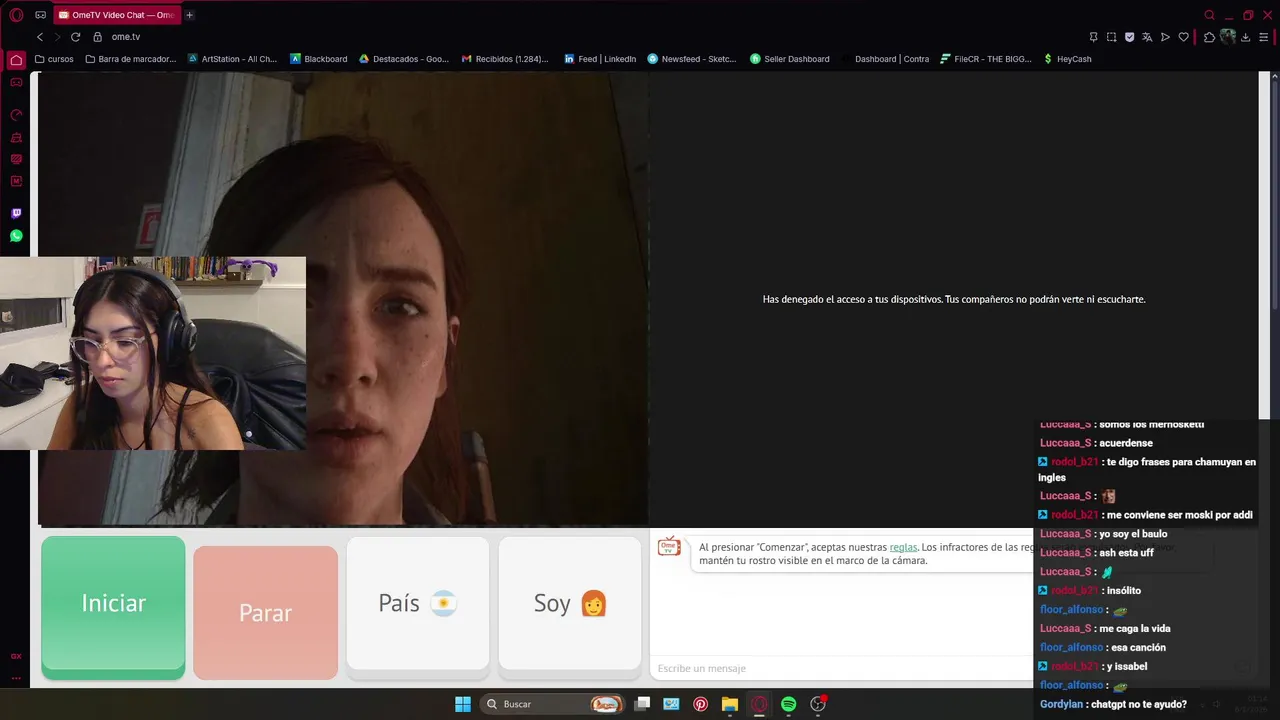Open the Destacados Google Drive bookmark
The height and width of the screenshot is (720, 1280).
pyautogui.click(x=404, y=59)
